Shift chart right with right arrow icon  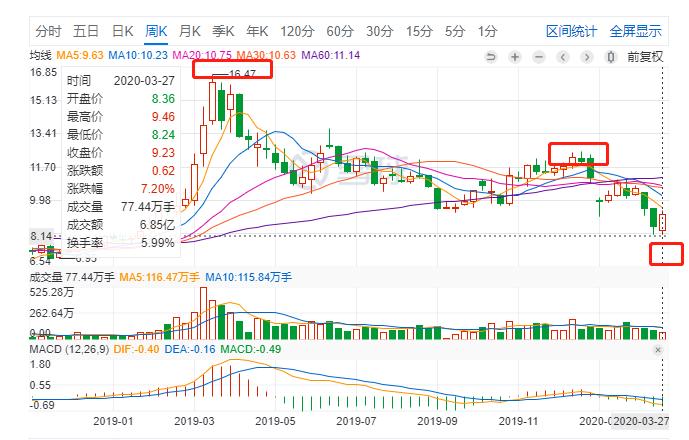click(587, 57)
